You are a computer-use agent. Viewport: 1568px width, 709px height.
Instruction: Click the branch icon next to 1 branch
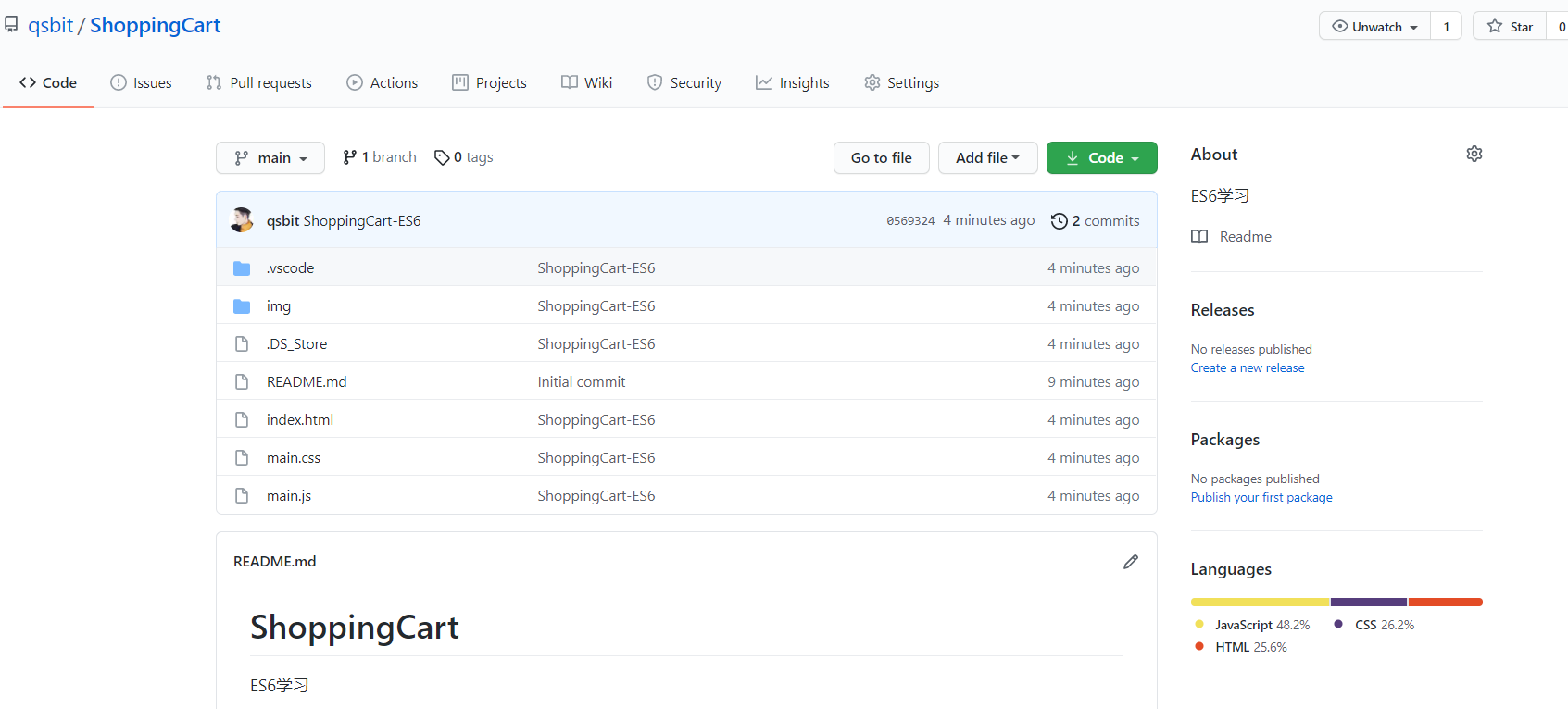tap(349, 157)
